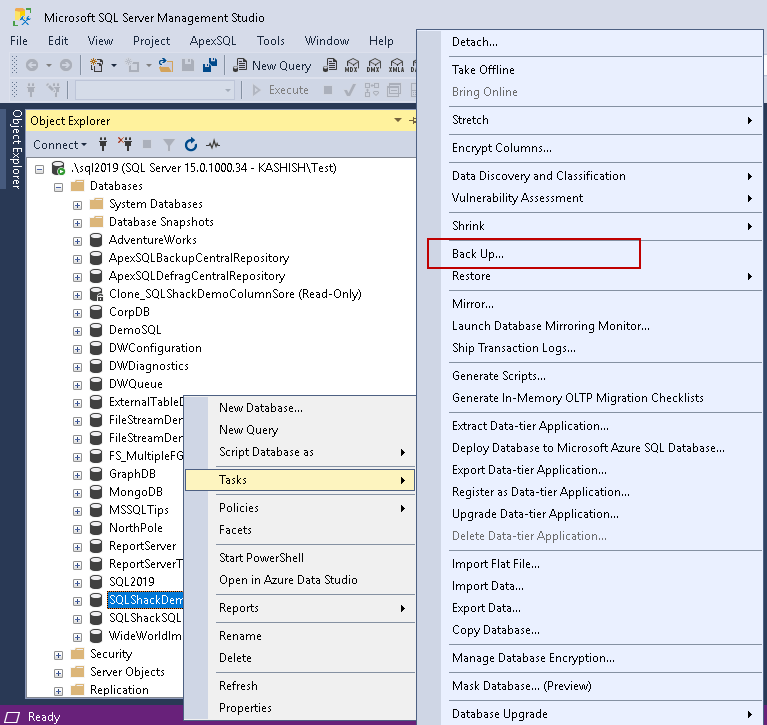Screen dimensions: 767x725
Task: Click the Navigate Forward arrow icon
Action: [x=66, y=66]
